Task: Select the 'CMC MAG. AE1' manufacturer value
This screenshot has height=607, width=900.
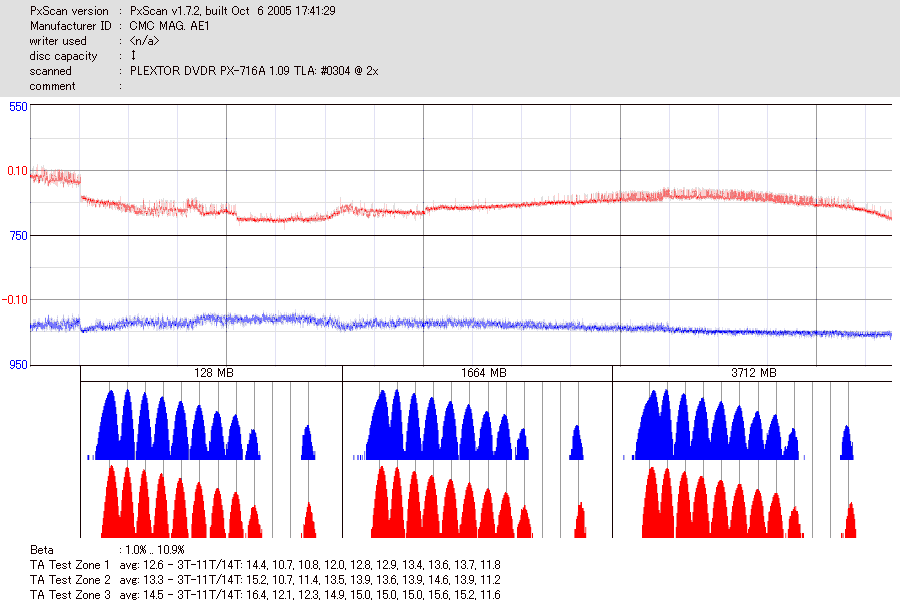Action: click(x=169, y=26)
